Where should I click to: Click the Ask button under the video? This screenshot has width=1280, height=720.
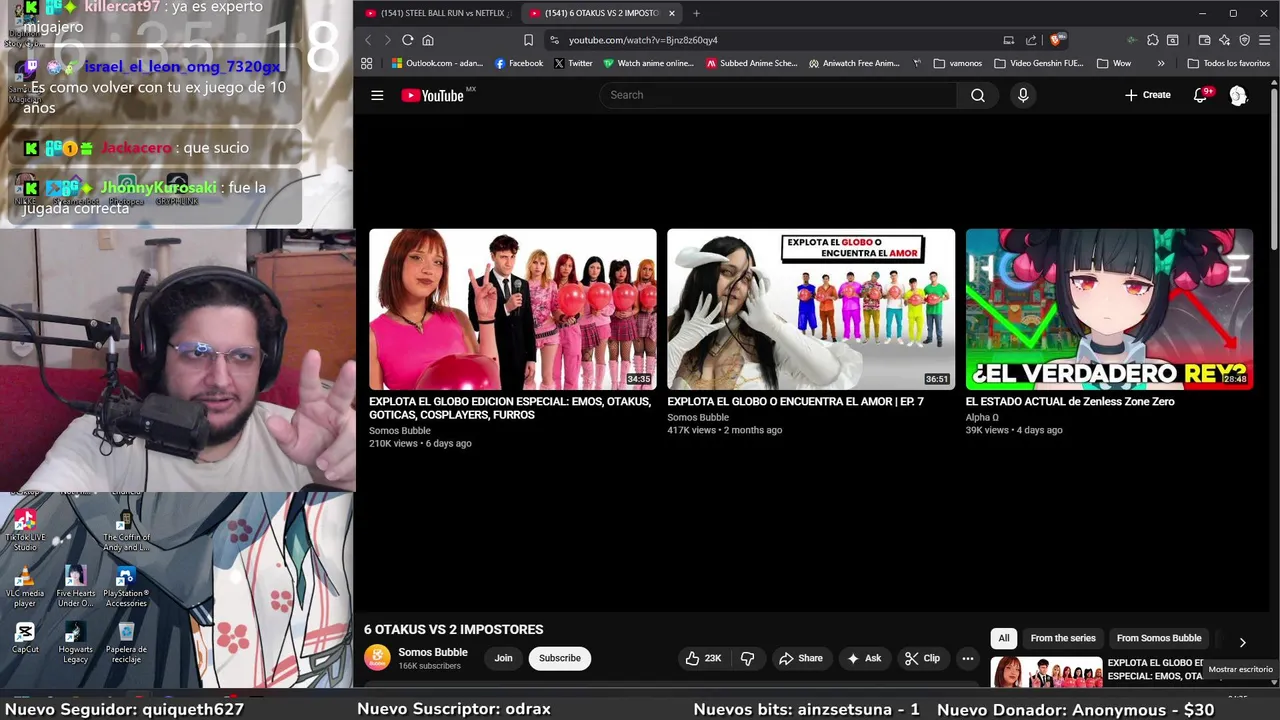[x=863, y=658]
